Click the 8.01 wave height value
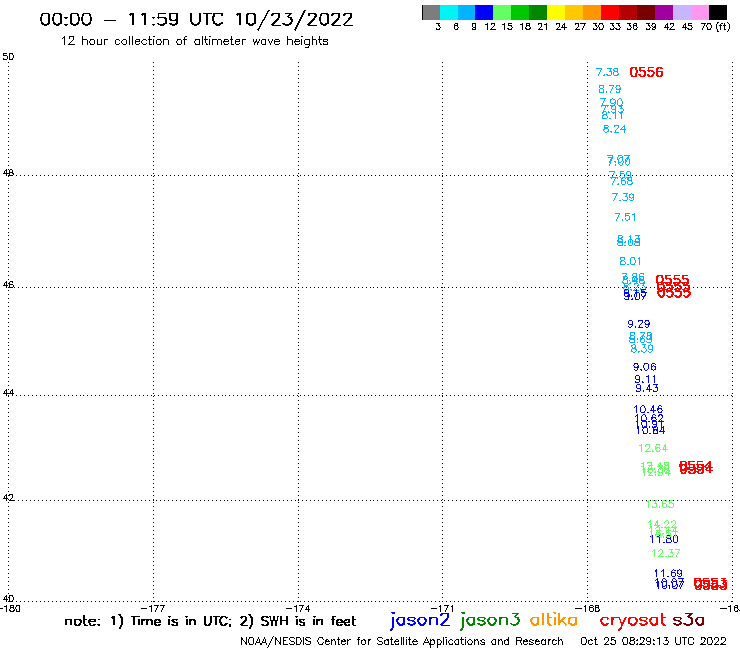740x650 pixels. pos(630,261)
